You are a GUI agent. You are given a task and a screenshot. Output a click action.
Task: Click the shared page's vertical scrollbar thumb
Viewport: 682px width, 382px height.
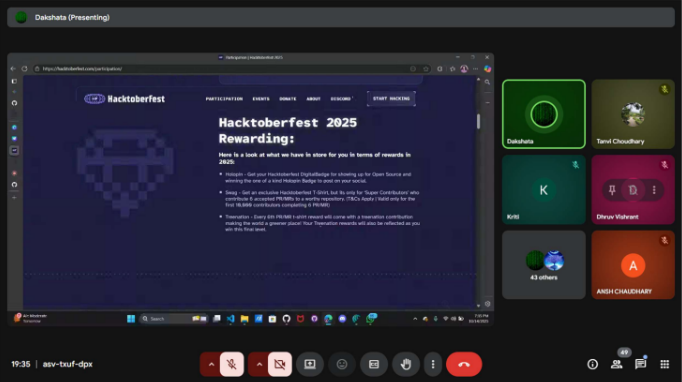(x=478, y=121)
